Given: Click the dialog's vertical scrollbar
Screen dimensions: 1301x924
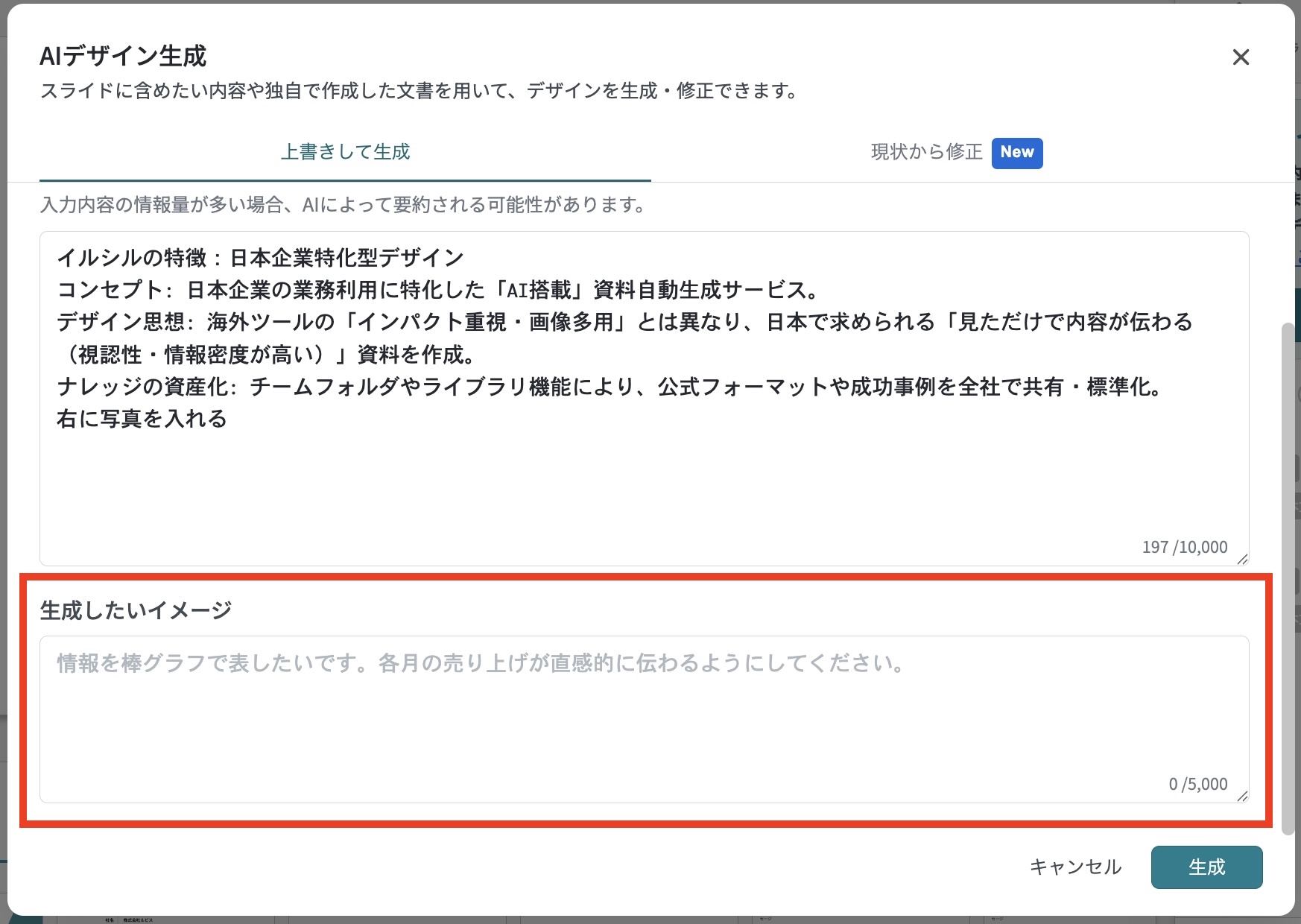Looking at the screenshot, I should 1288,577.
